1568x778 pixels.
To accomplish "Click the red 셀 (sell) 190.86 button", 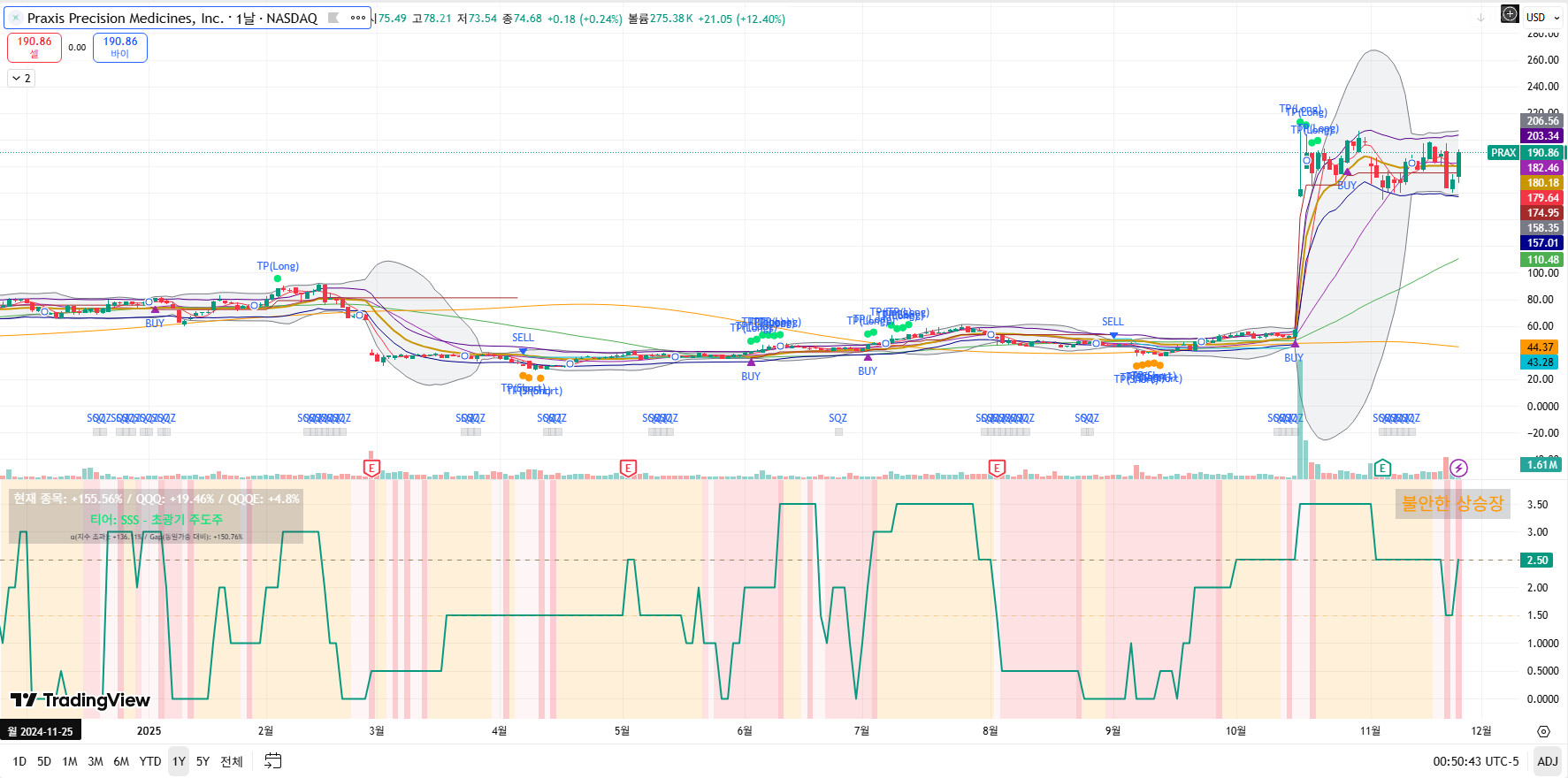I will click(x=34, y=48).
